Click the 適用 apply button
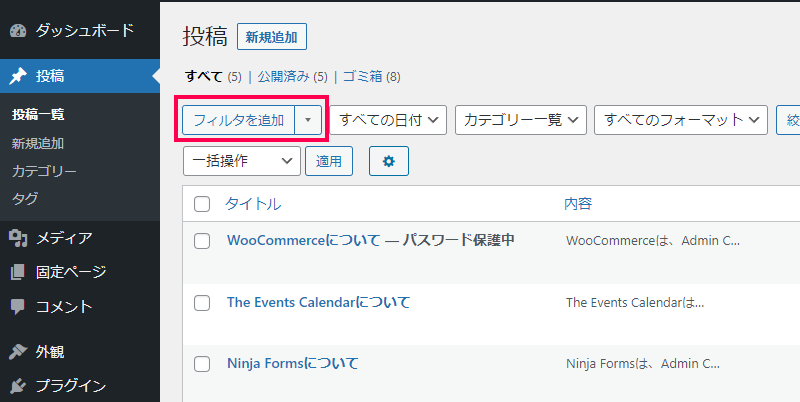The image size is (800, 402). [x=329, y=161]
